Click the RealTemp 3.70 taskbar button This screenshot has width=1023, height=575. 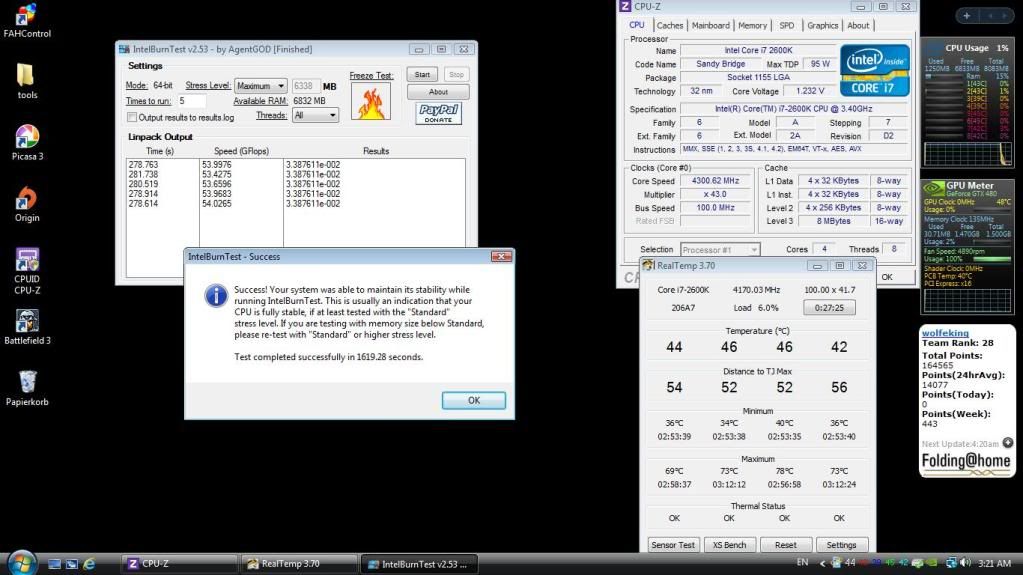pyautogui.click(x=299, y=564)
